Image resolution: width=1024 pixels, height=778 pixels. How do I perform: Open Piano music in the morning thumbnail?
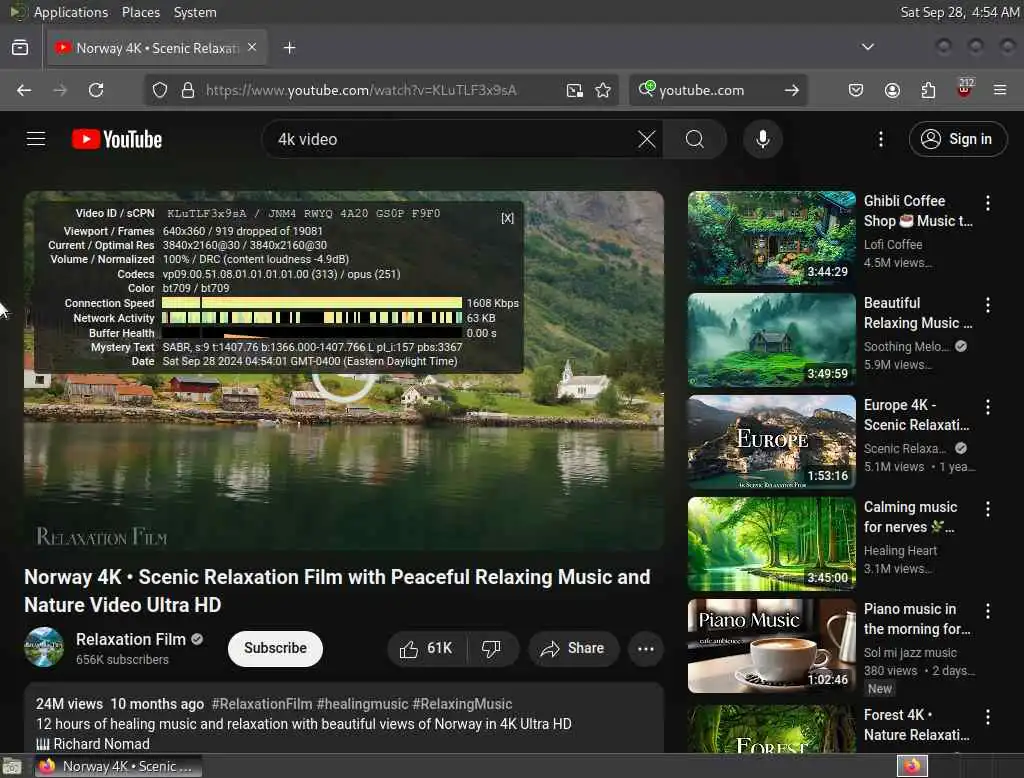pyautogui.click(x=771, y=645)
